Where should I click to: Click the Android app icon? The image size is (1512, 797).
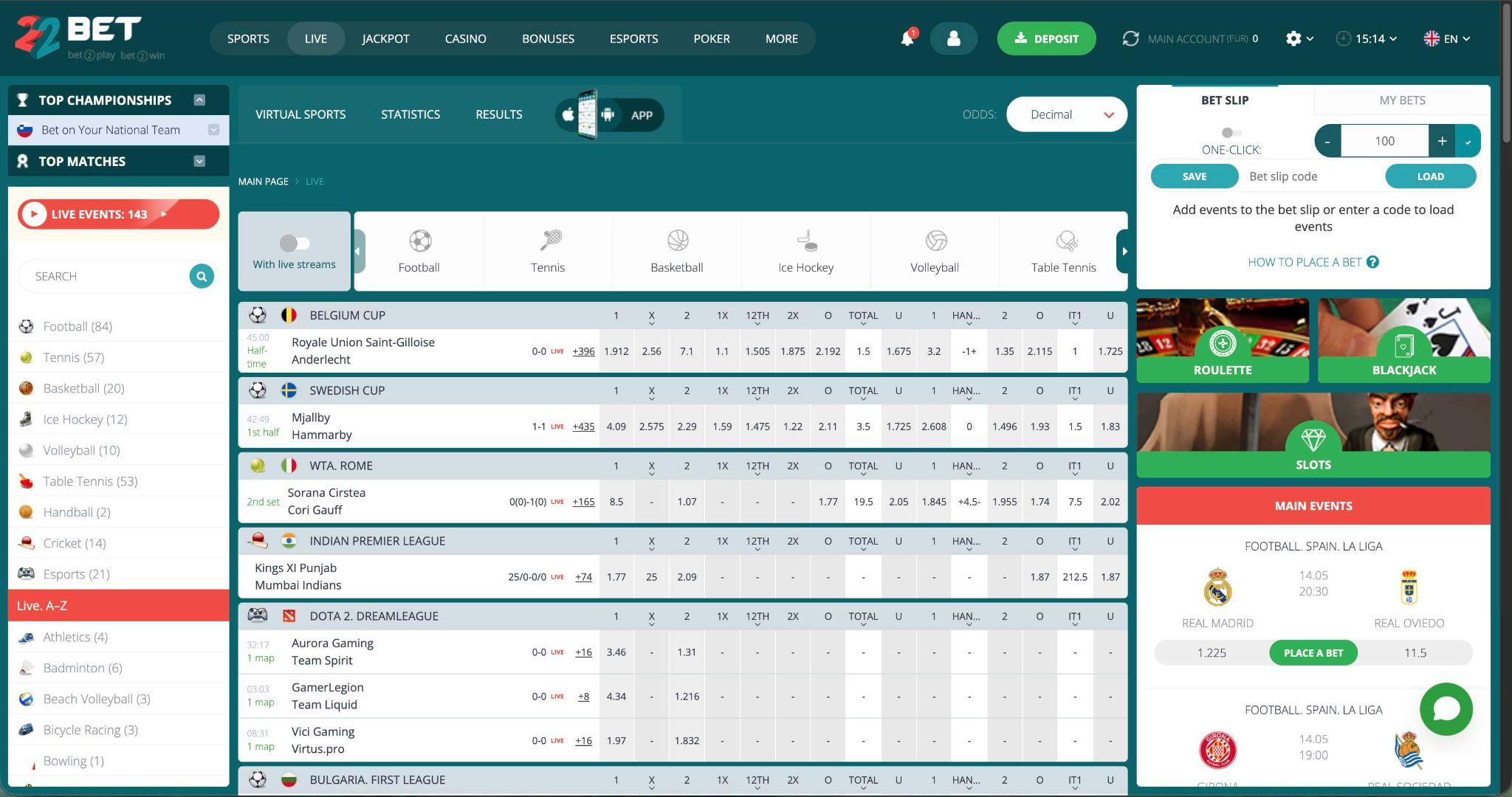click(x=608, y=114)
